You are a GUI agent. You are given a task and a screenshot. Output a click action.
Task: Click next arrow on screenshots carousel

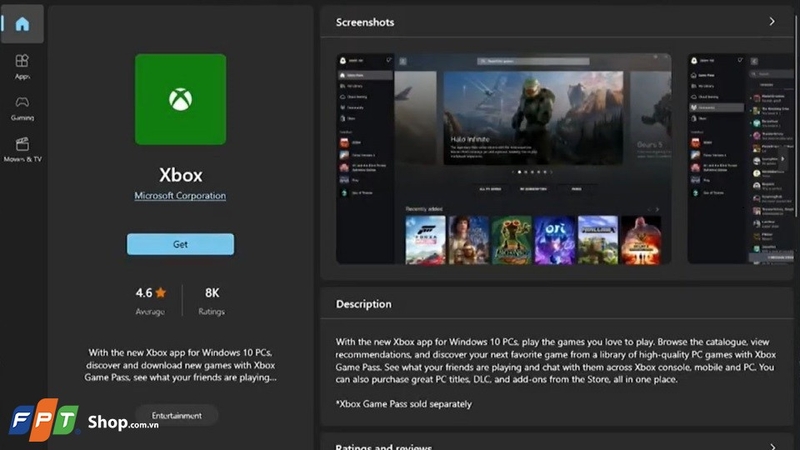pos(783,159)
